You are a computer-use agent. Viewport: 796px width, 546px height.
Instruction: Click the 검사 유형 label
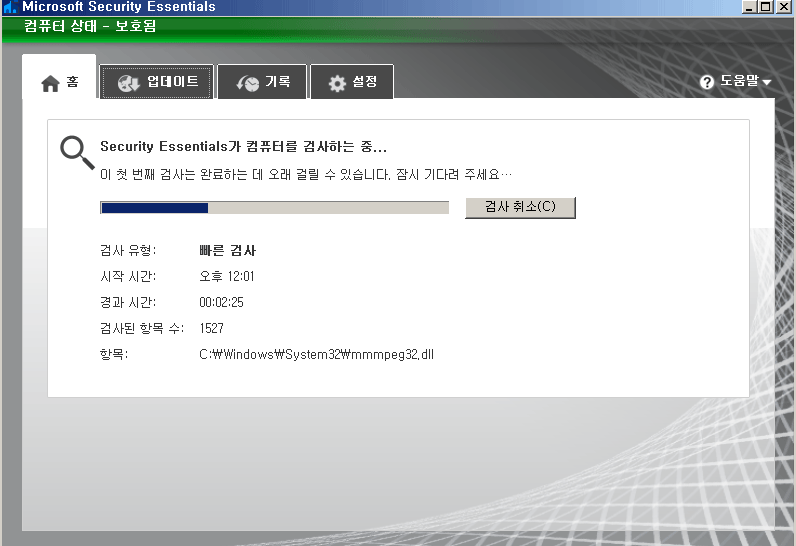pos(128,250)
